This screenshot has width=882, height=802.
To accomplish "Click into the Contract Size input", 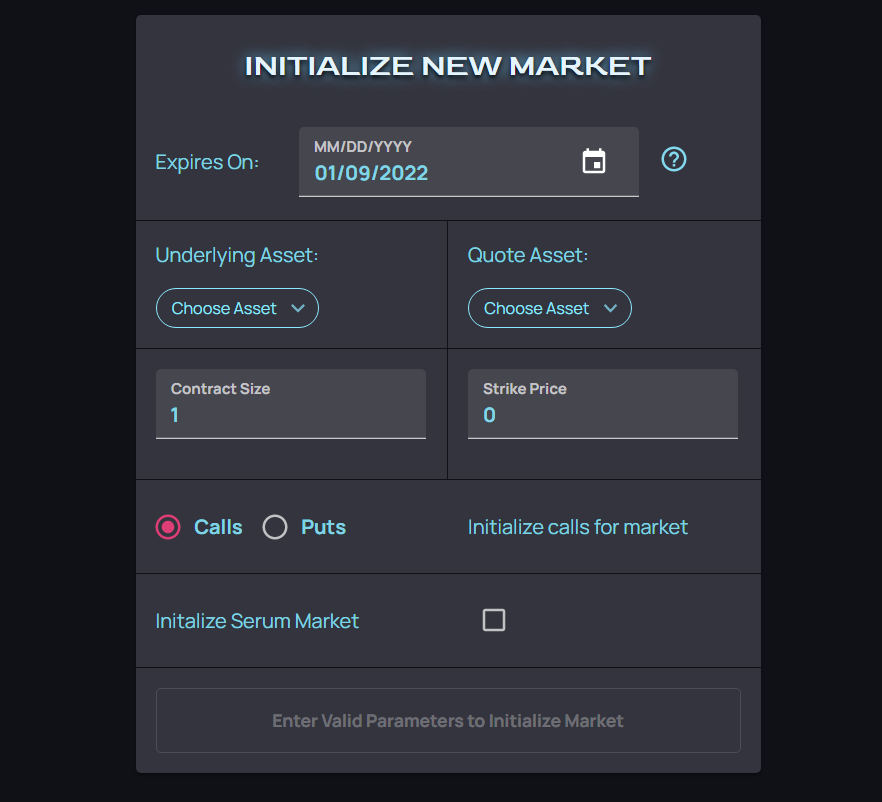I will coord(290,414).
